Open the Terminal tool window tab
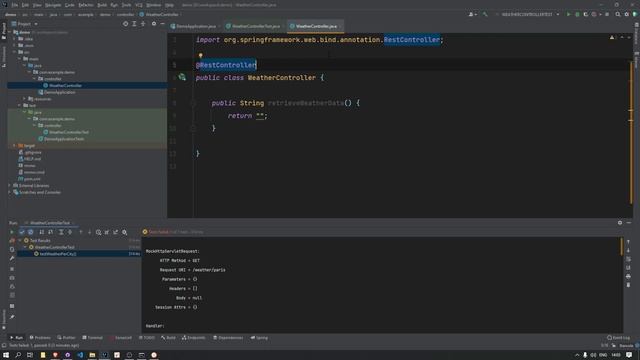Image resolution: width=640 pixels, height=360 pixels. pos(93,338)
